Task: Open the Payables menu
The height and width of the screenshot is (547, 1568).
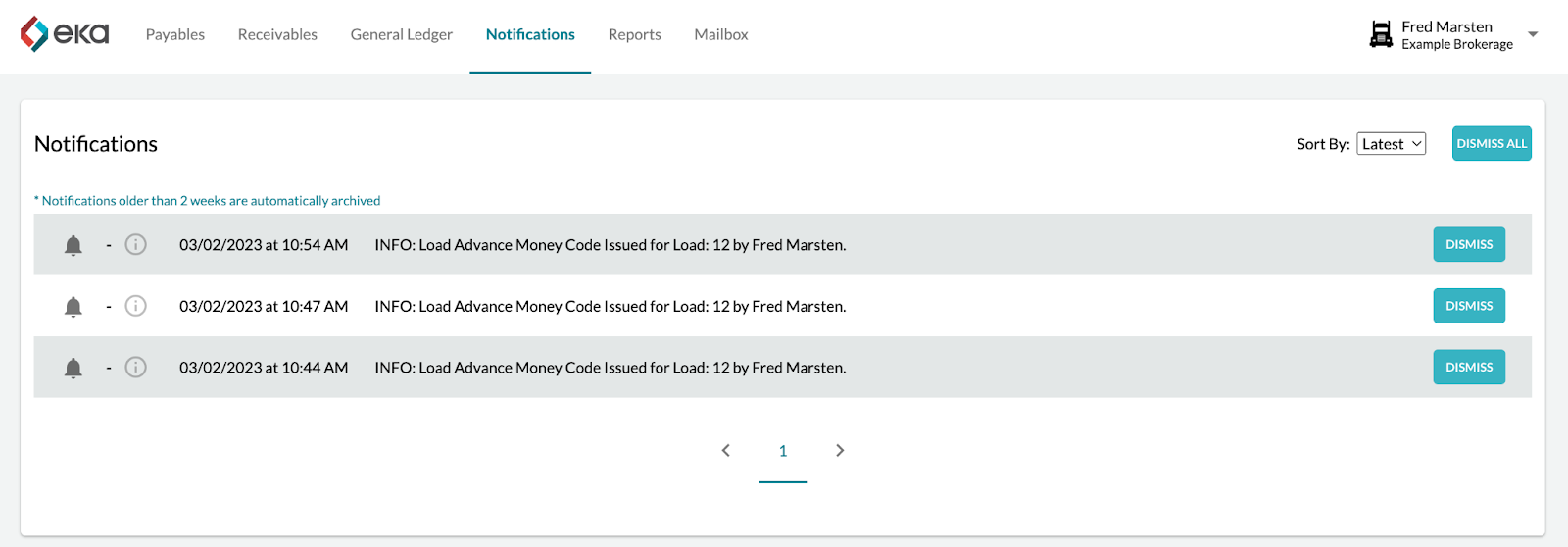Action: pyautogui.click(x=175, y=34)
